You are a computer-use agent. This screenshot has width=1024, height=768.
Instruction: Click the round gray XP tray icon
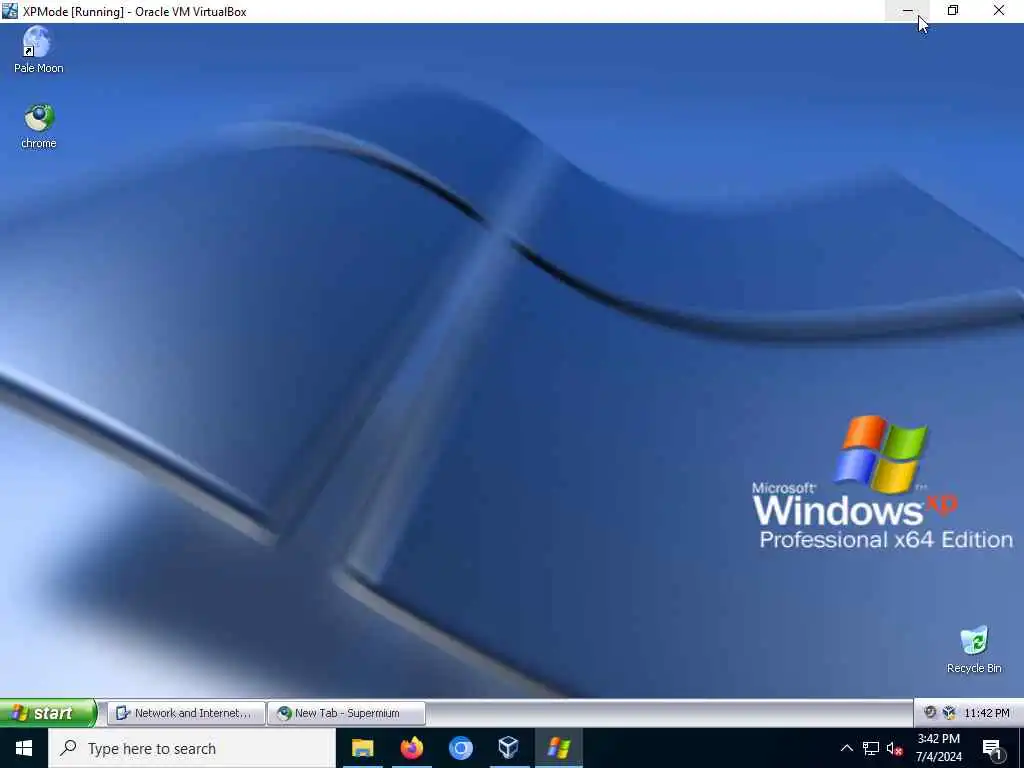pyautogui.click(x=930, y=712)
